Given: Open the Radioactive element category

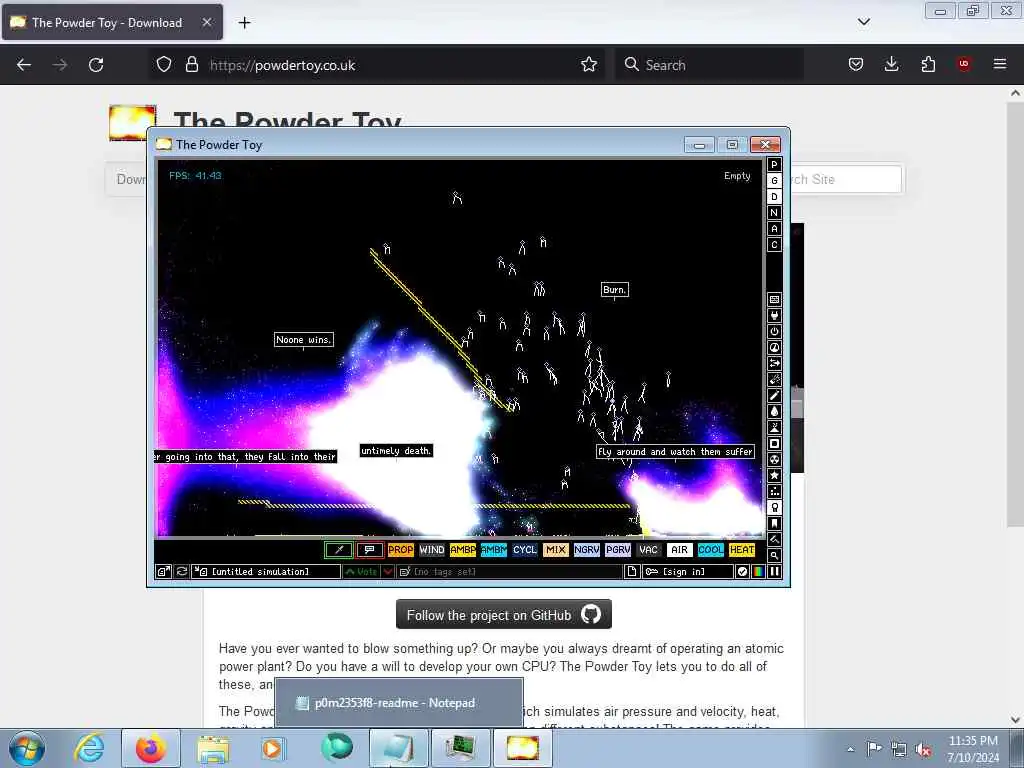Looking at the screenshot, I should [x=775, y=460].
